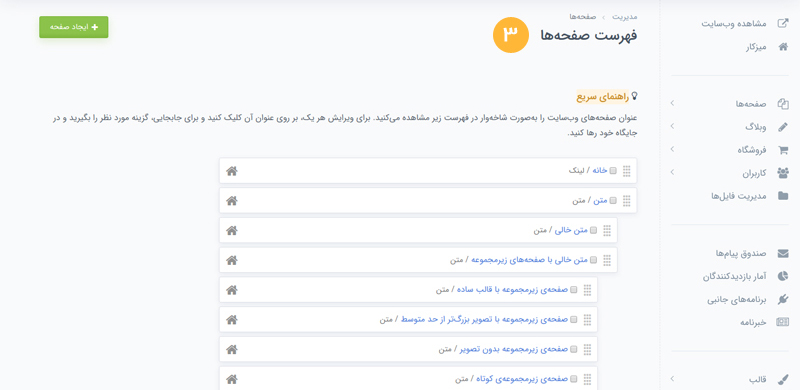The width and height of the screenshot is (800, 390).
Task: Expand the وبلاگ sidebar chevron
Action: point(672,127)
